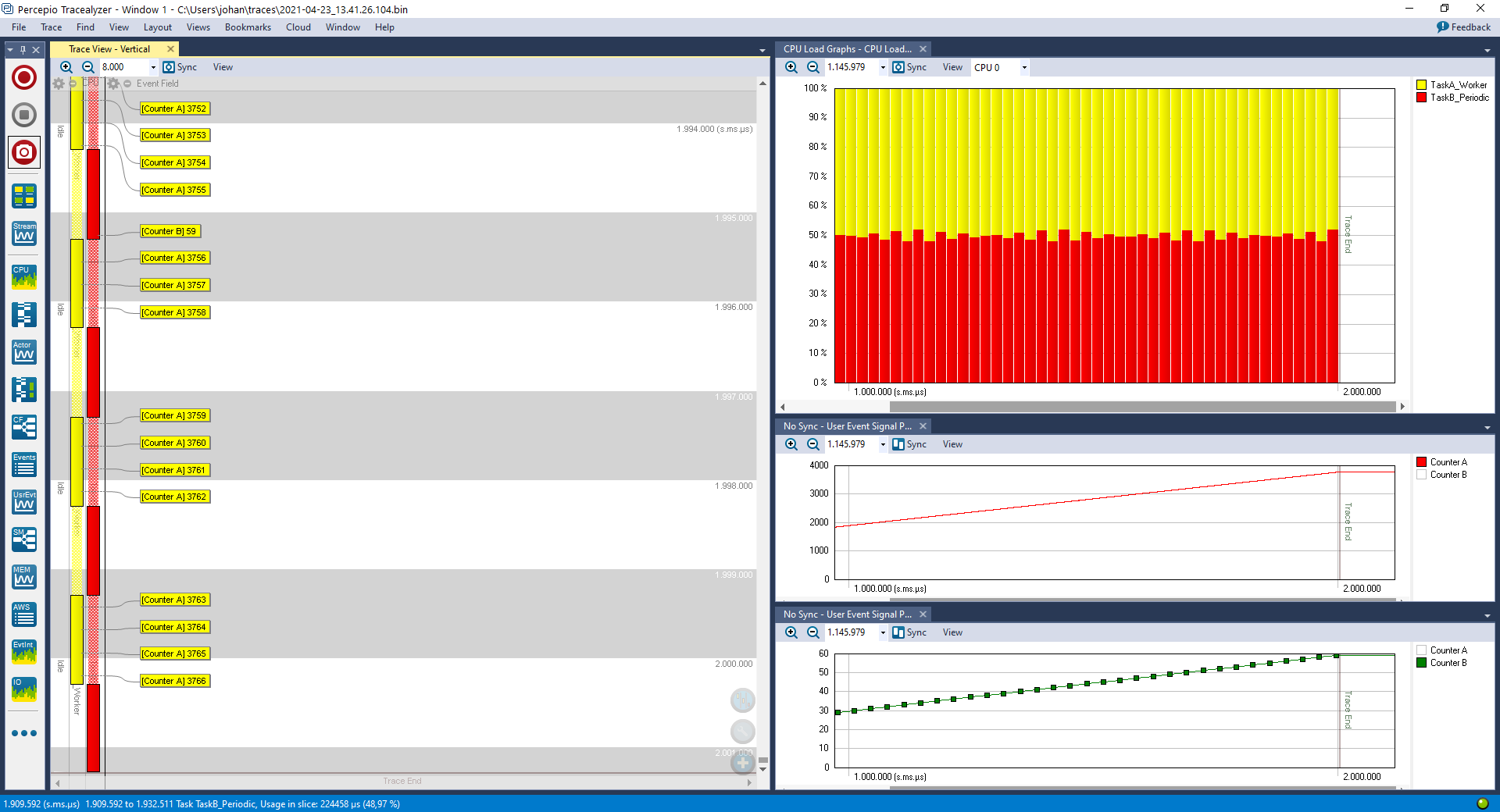
Task: Start recording with the red record icon
Action: click(24, 77)
